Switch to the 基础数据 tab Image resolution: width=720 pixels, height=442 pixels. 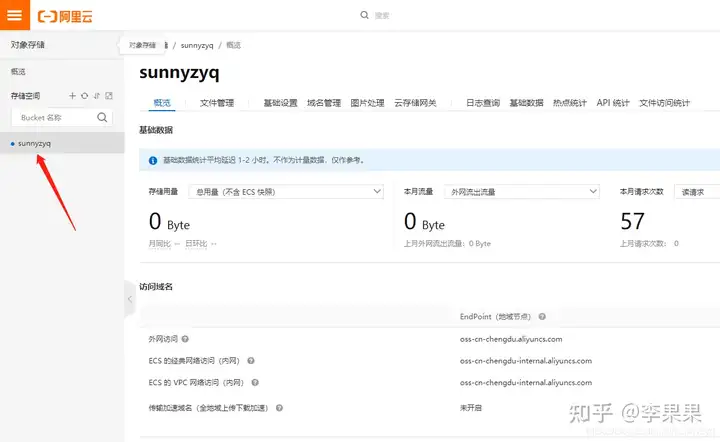[526, 103]
